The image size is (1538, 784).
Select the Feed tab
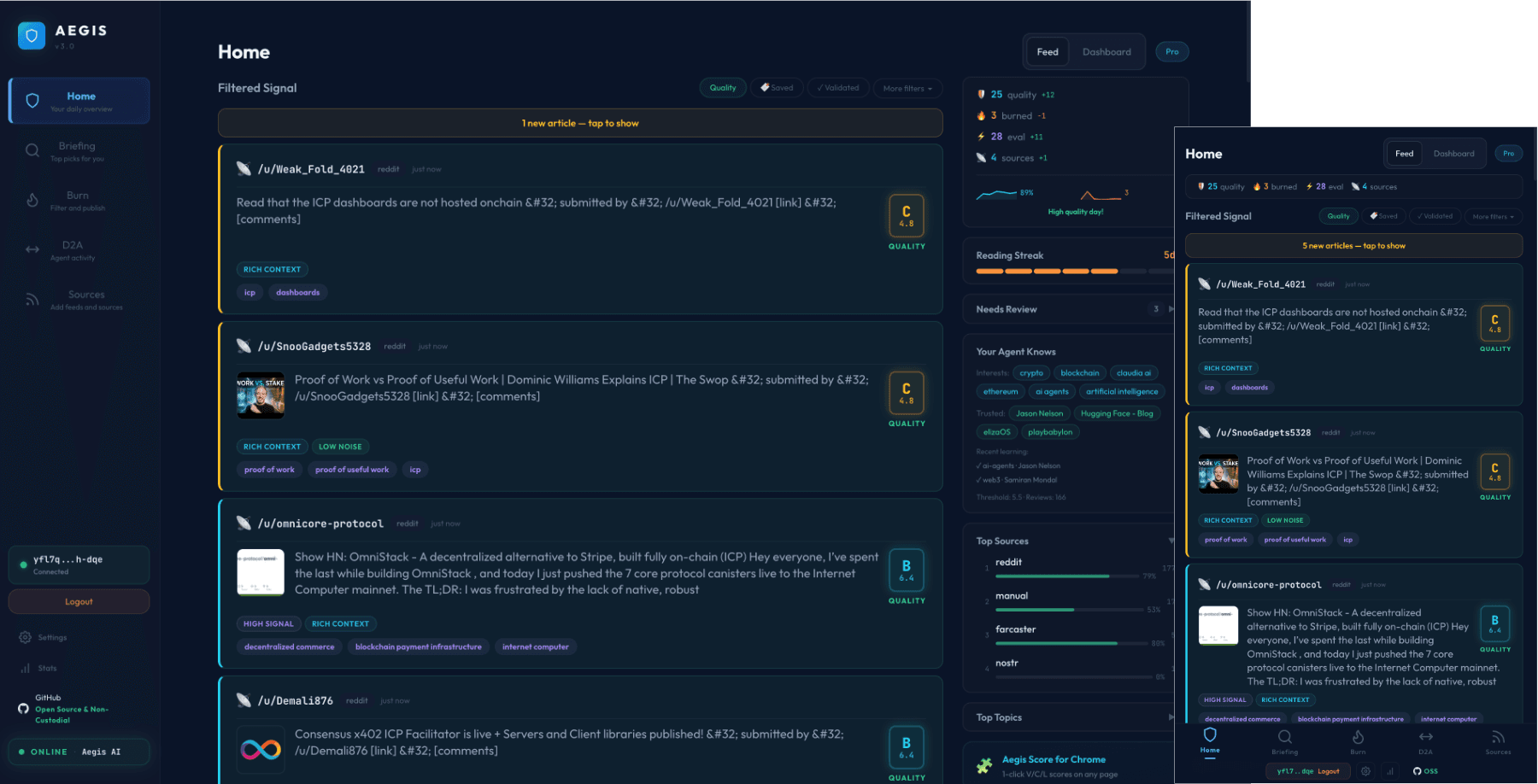(x=1048, y=52)
